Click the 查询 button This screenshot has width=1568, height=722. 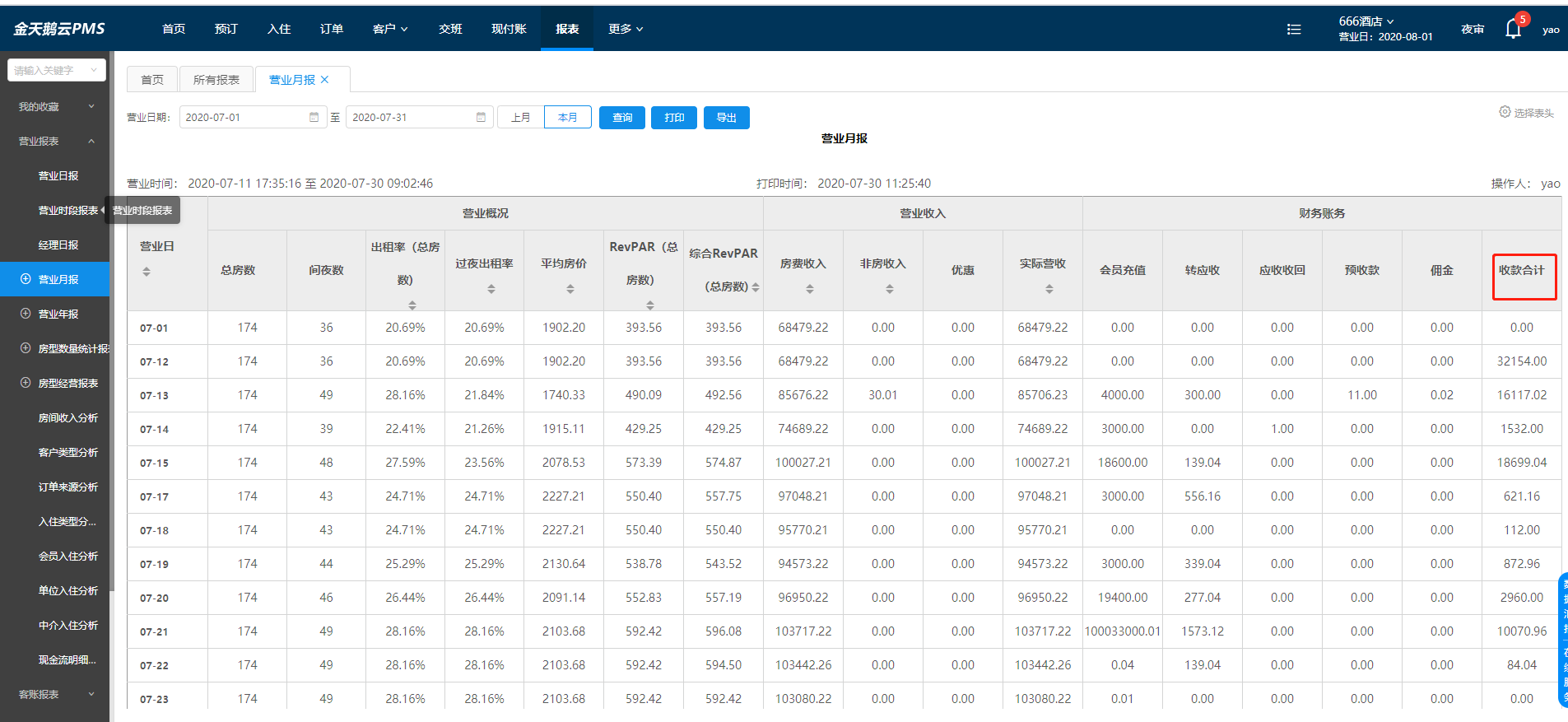[x=622, y=117]
